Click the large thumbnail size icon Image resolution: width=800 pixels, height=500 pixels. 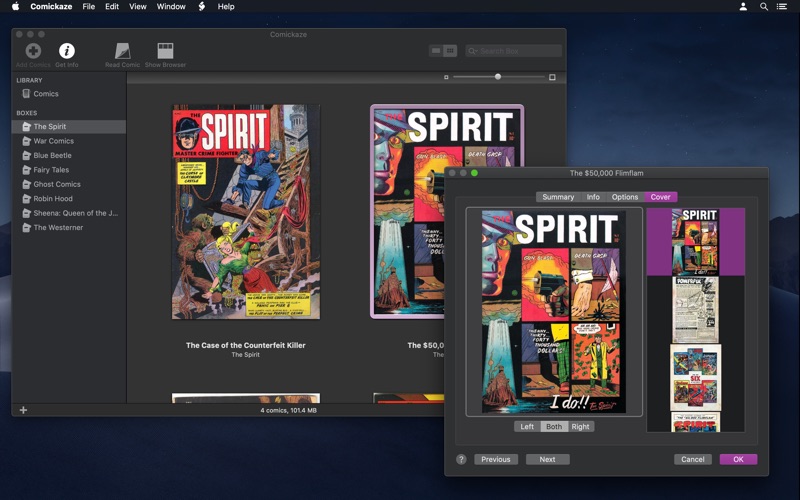(552, 78)
